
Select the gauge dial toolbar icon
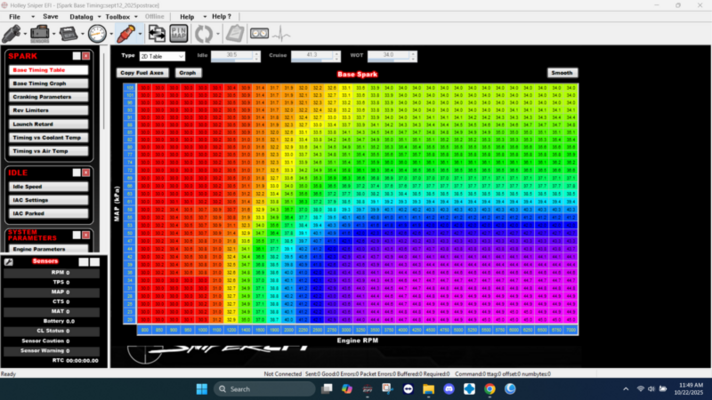point(97,34)
